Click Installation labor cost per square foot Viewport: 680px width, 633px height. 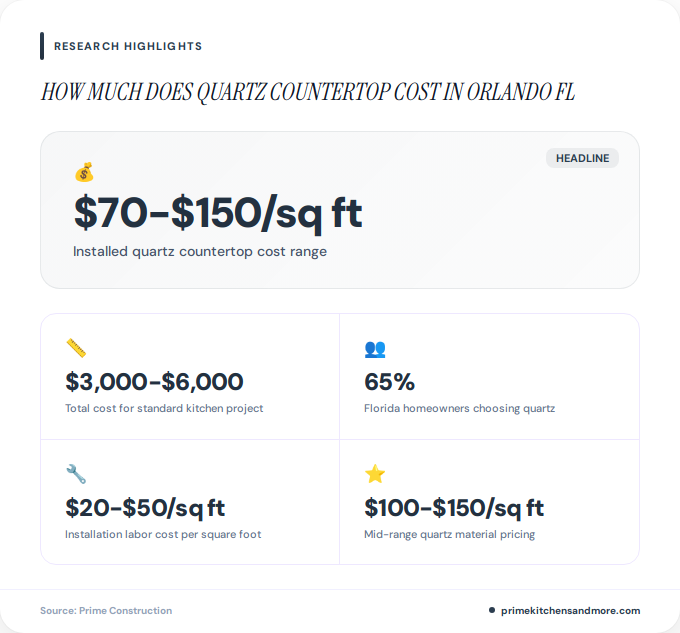(x=163, y=534)
